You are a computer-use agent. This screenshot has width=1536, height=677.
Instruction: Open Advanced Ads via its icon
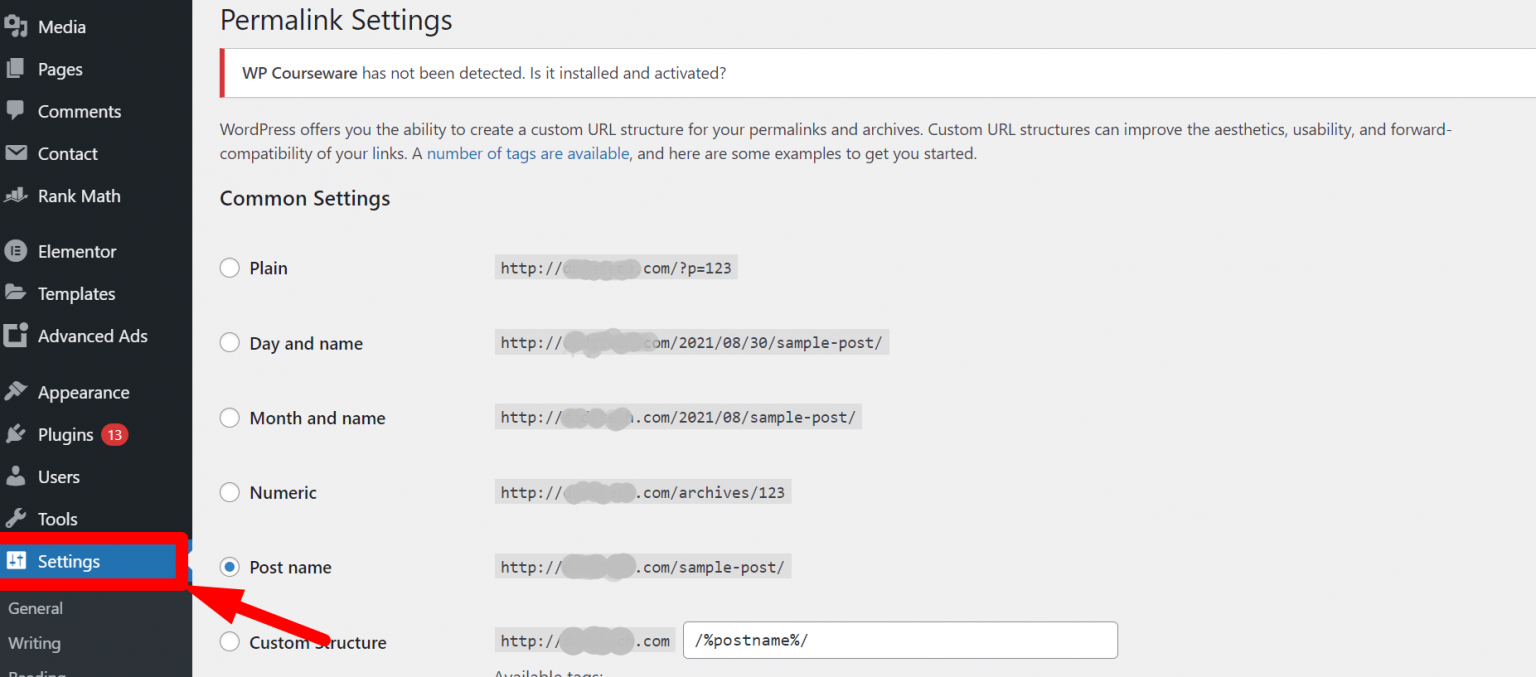click(x=16, y=336)
